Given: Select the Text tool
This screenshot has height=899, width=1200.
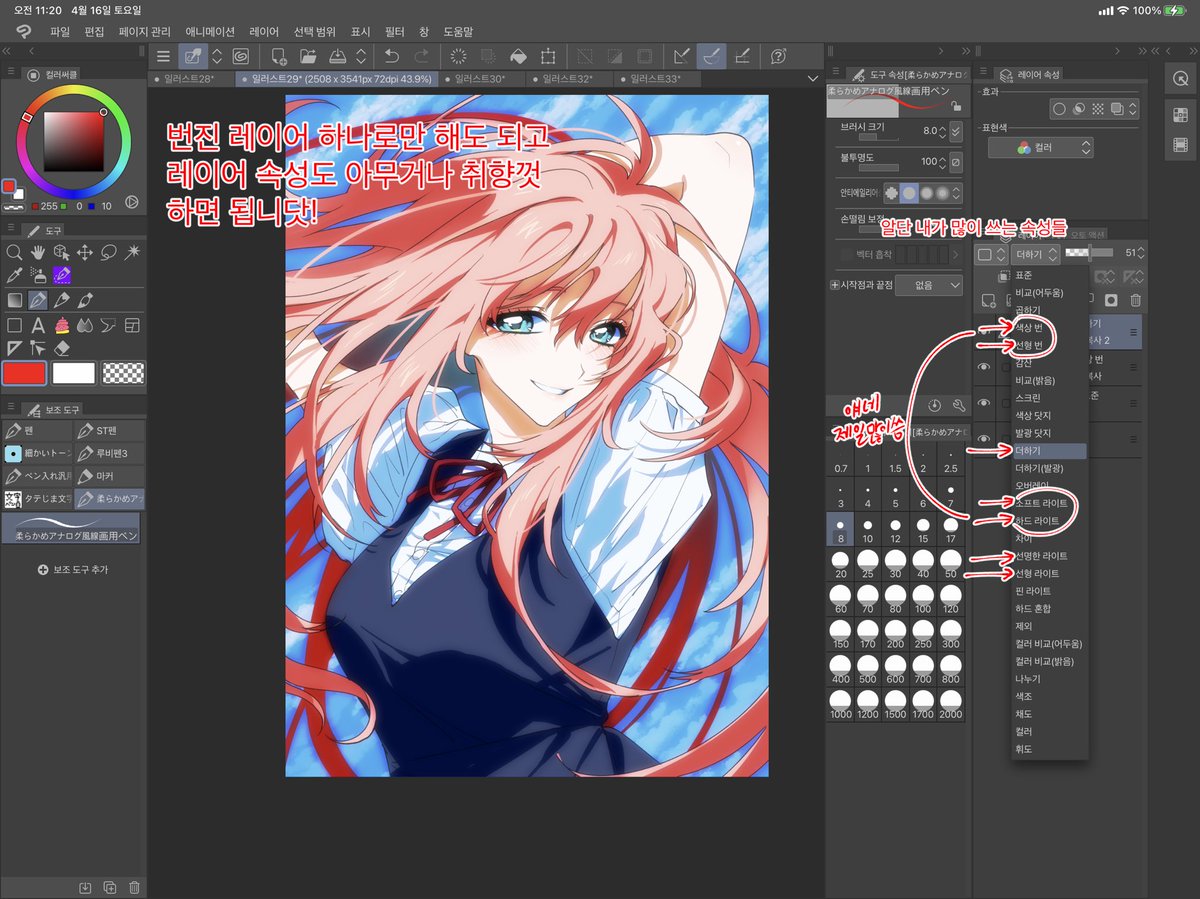Looking at the screenshot, I should [x=38, y=325].
